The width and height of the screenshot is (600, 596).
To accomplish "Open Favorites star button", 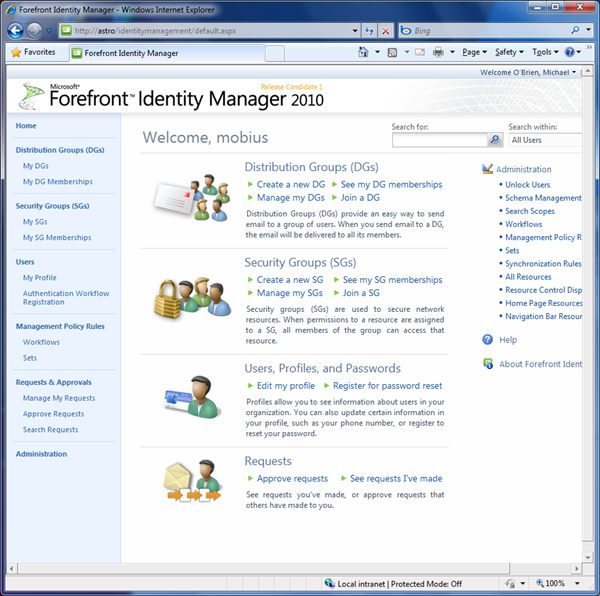I will 33,52.
